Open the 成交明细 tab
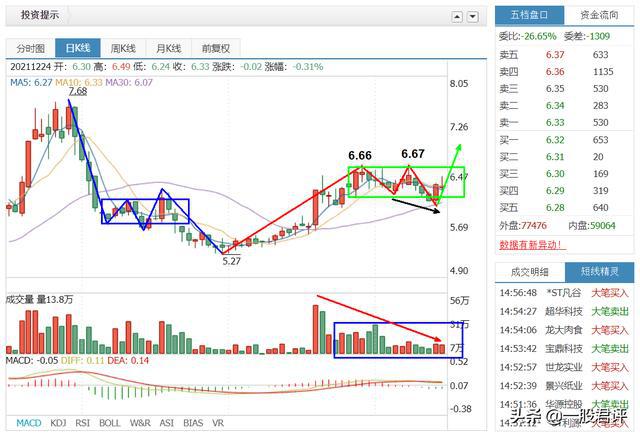Viewport: 640px width, 437px height. pyautogui.click(x=530, y=272)
